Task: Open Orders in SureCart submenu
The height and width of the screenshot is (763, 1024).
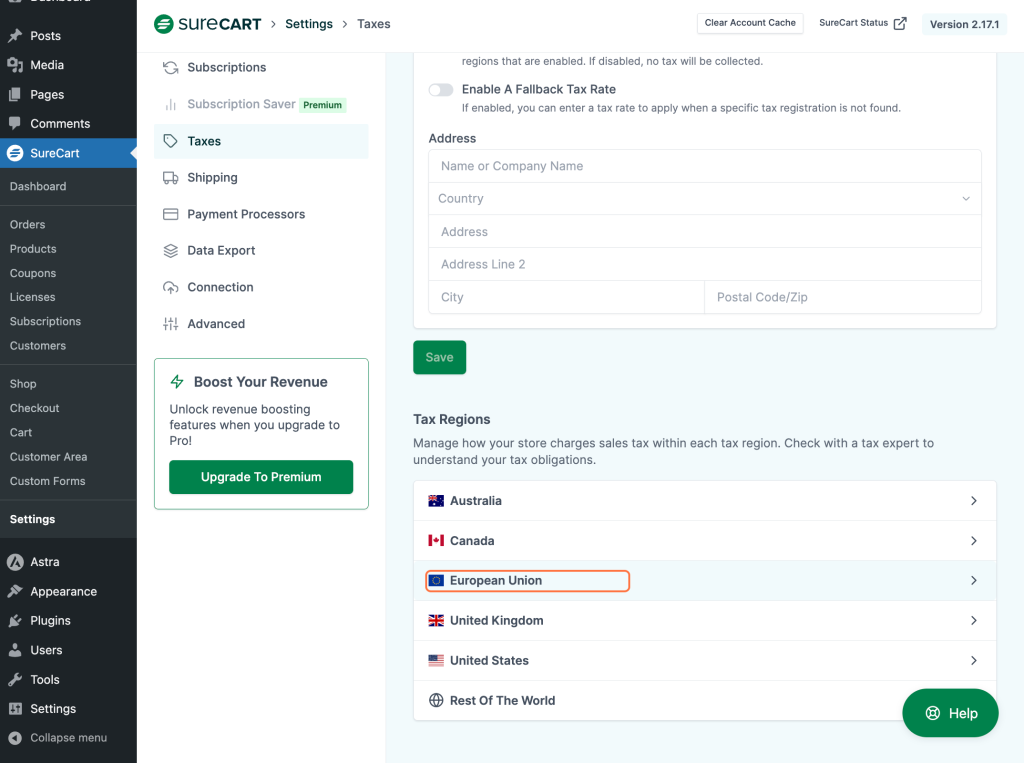Action: tap(28, 225)
